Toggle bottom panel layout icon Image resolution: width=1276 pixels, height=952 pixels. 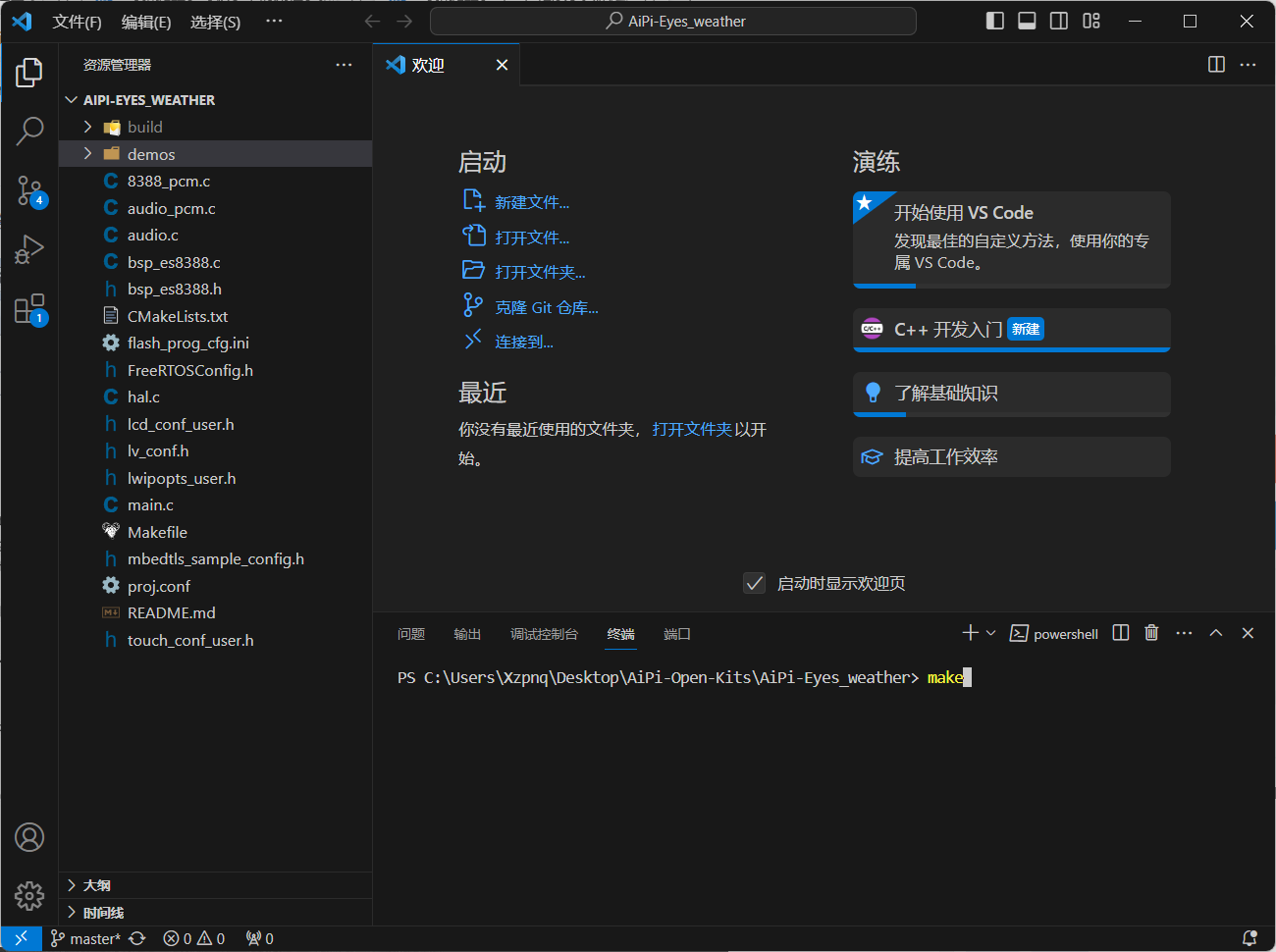tap(1027, 21)
